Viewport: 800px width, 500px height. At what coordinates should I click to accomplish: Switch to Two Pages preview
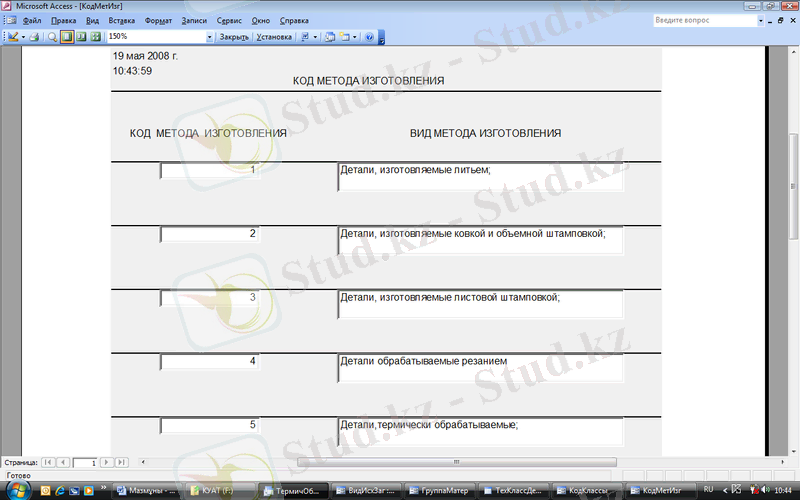(81, 37)
